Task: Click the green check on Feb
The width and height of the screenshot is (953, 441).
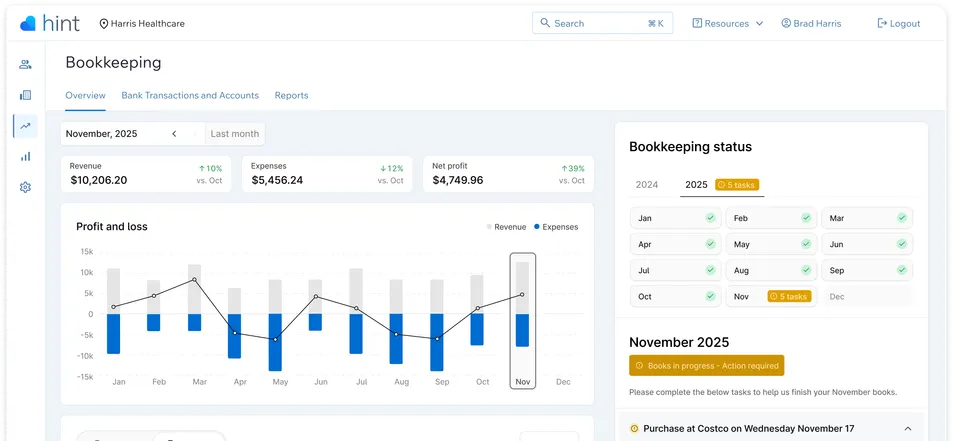Action: [x=806, y=217]
